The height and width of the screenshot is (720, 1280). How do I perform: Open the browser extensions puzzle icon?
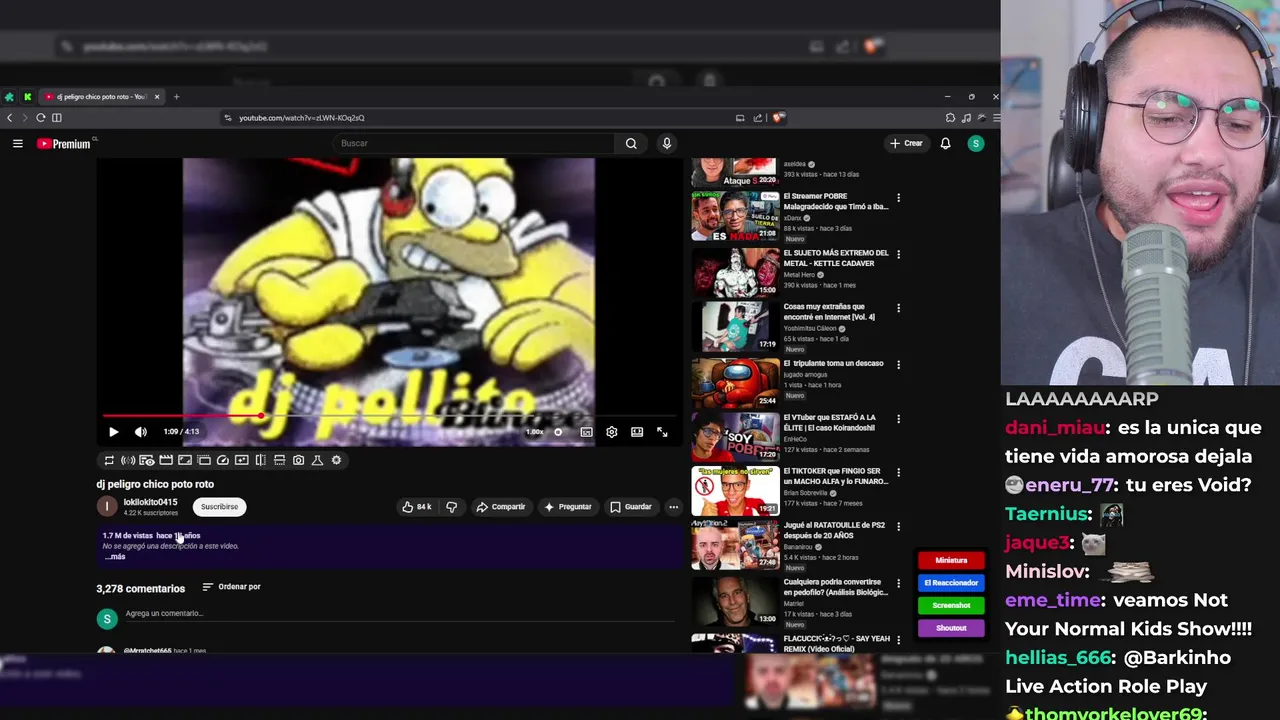click(950, 118)
